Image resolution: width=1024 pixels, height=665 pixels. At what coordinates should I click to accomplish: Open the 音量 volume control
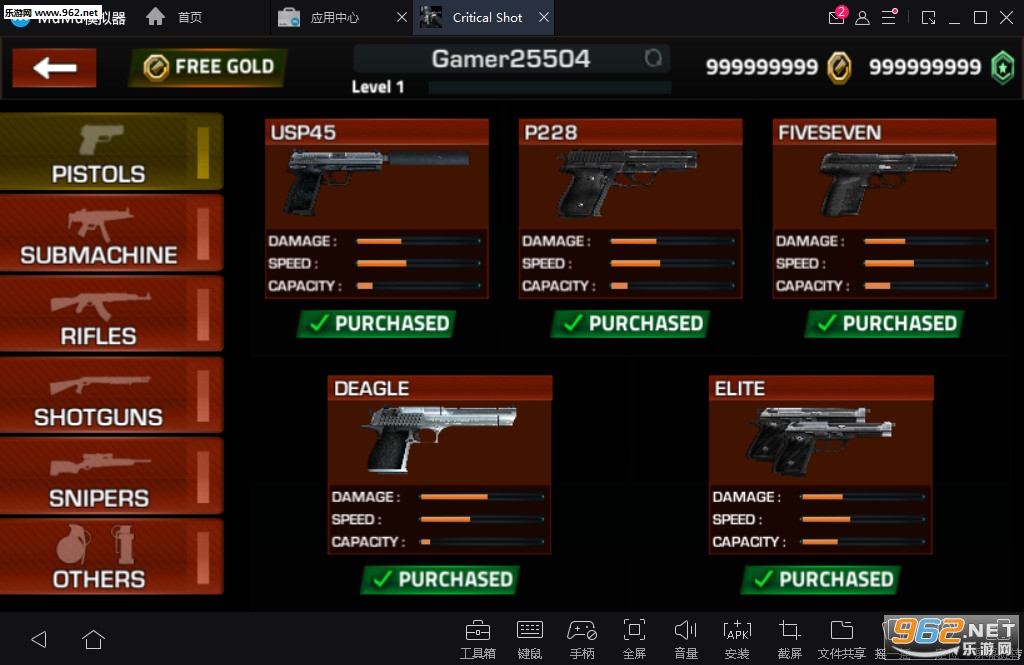point(686,640)
